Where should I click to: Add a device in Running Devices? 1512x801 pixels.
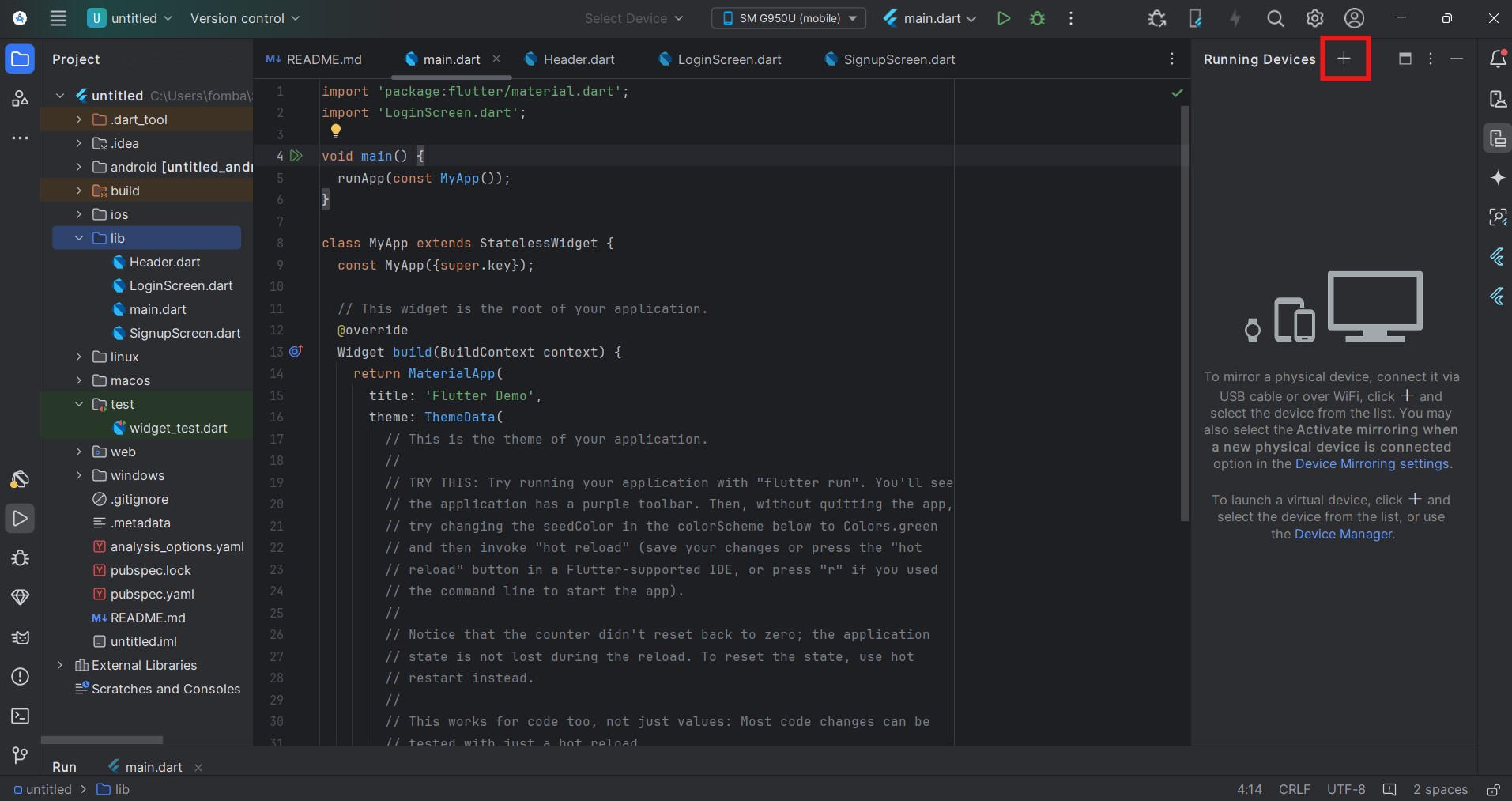tap(1344, 59)
